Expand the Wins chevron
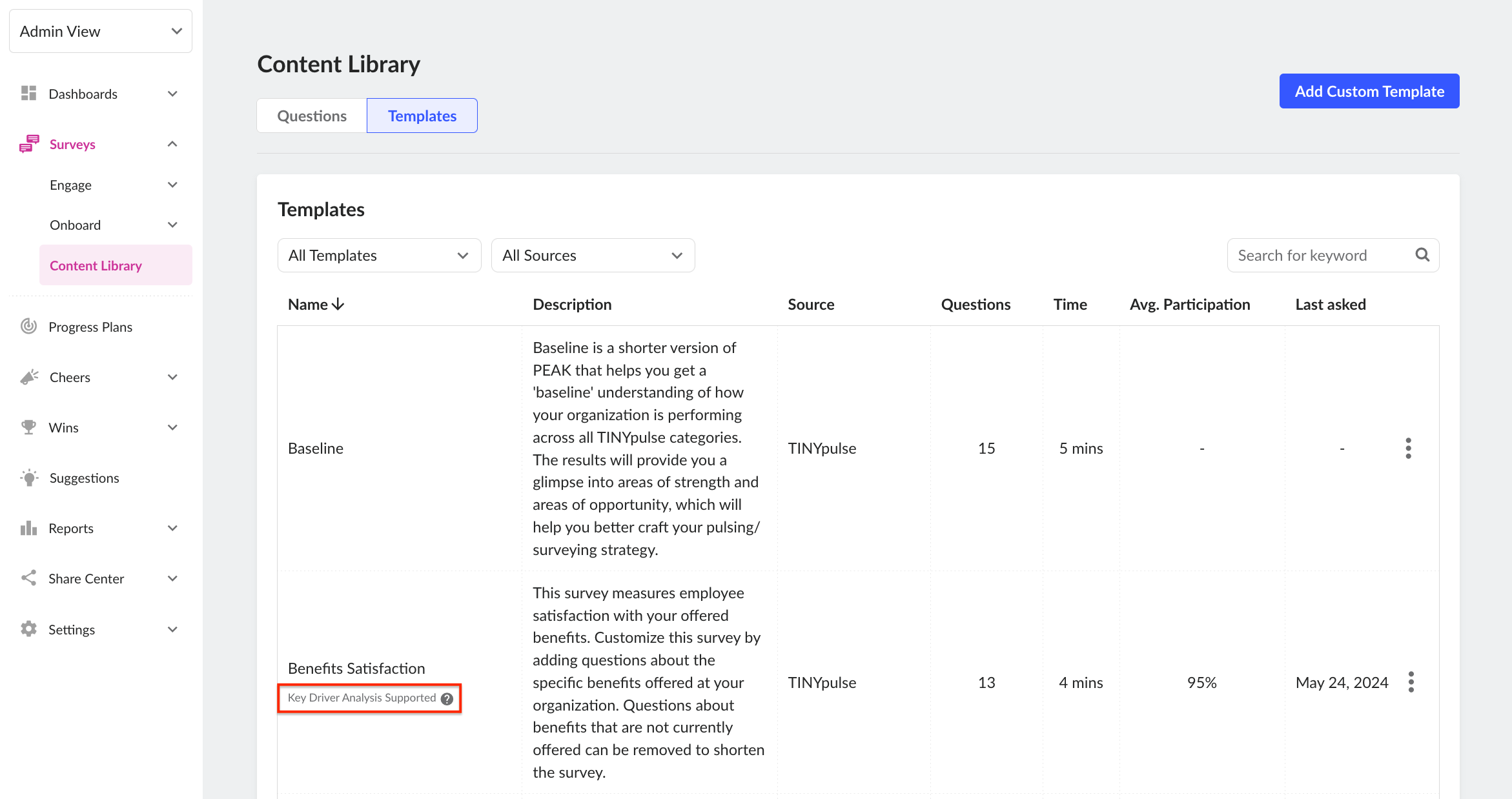This screenshot has width=1512, height=799. (172, 428)
